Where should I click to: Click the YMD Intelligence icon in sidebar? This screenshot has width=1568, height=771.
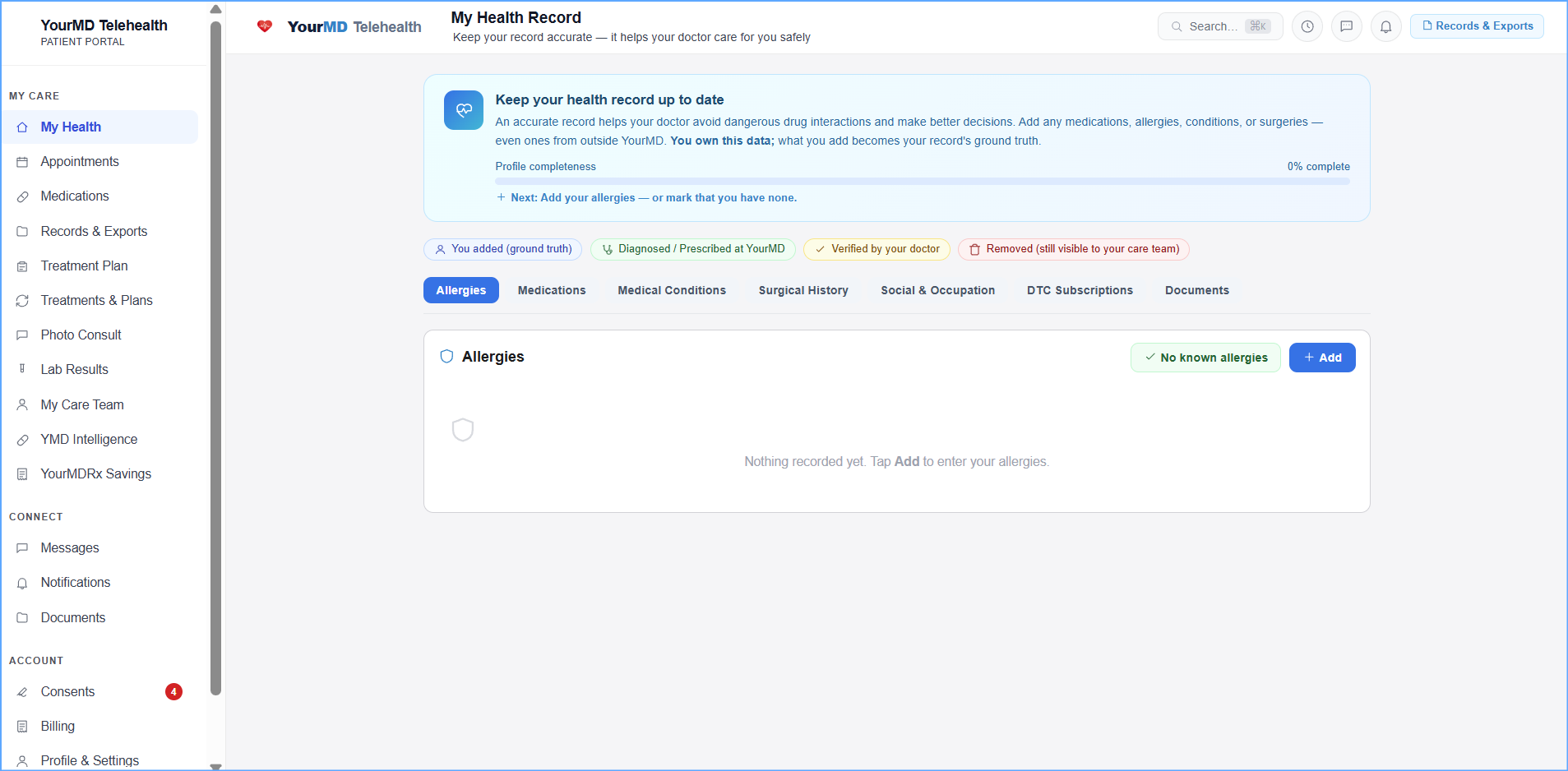pos(22,440)
